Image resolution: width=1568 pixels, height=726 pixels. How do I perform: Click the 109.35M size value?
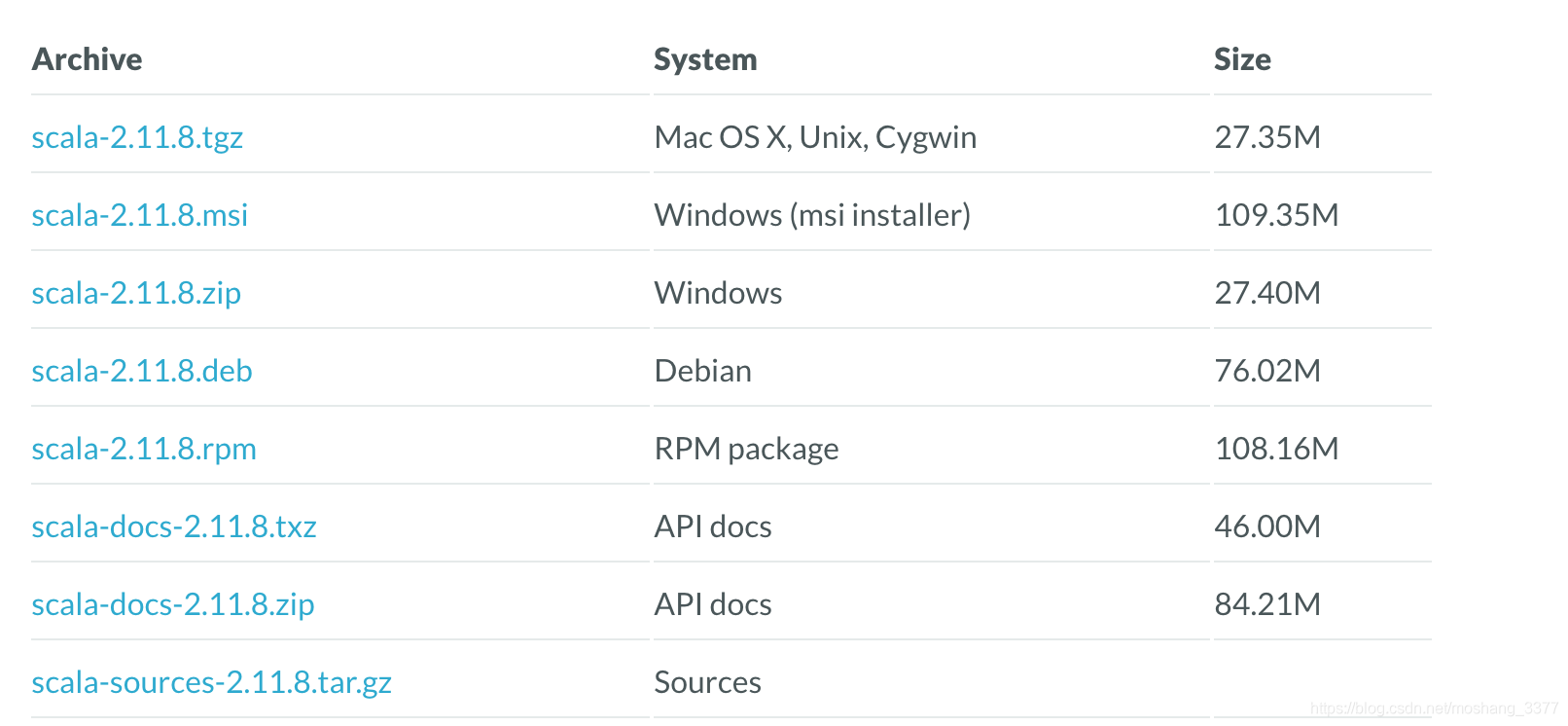[1276, 215]
